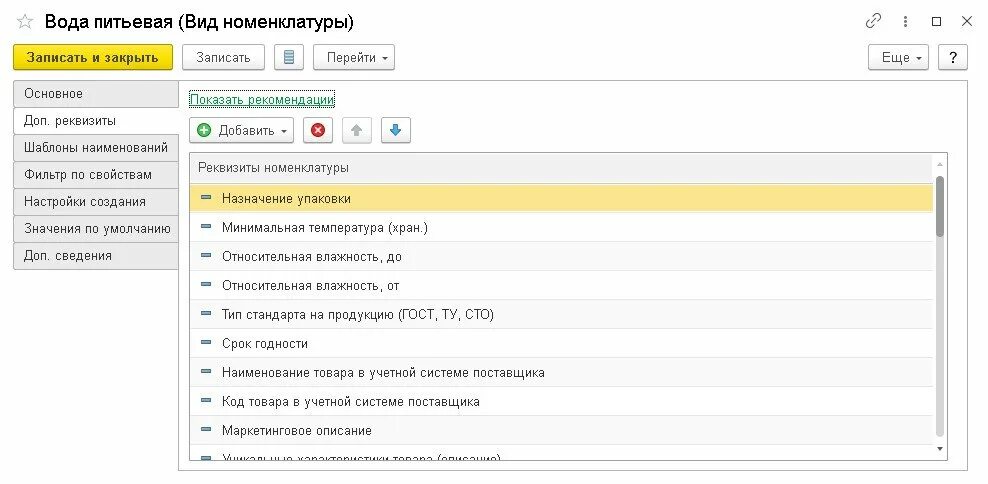Click Записать и закрыть button

93,57
